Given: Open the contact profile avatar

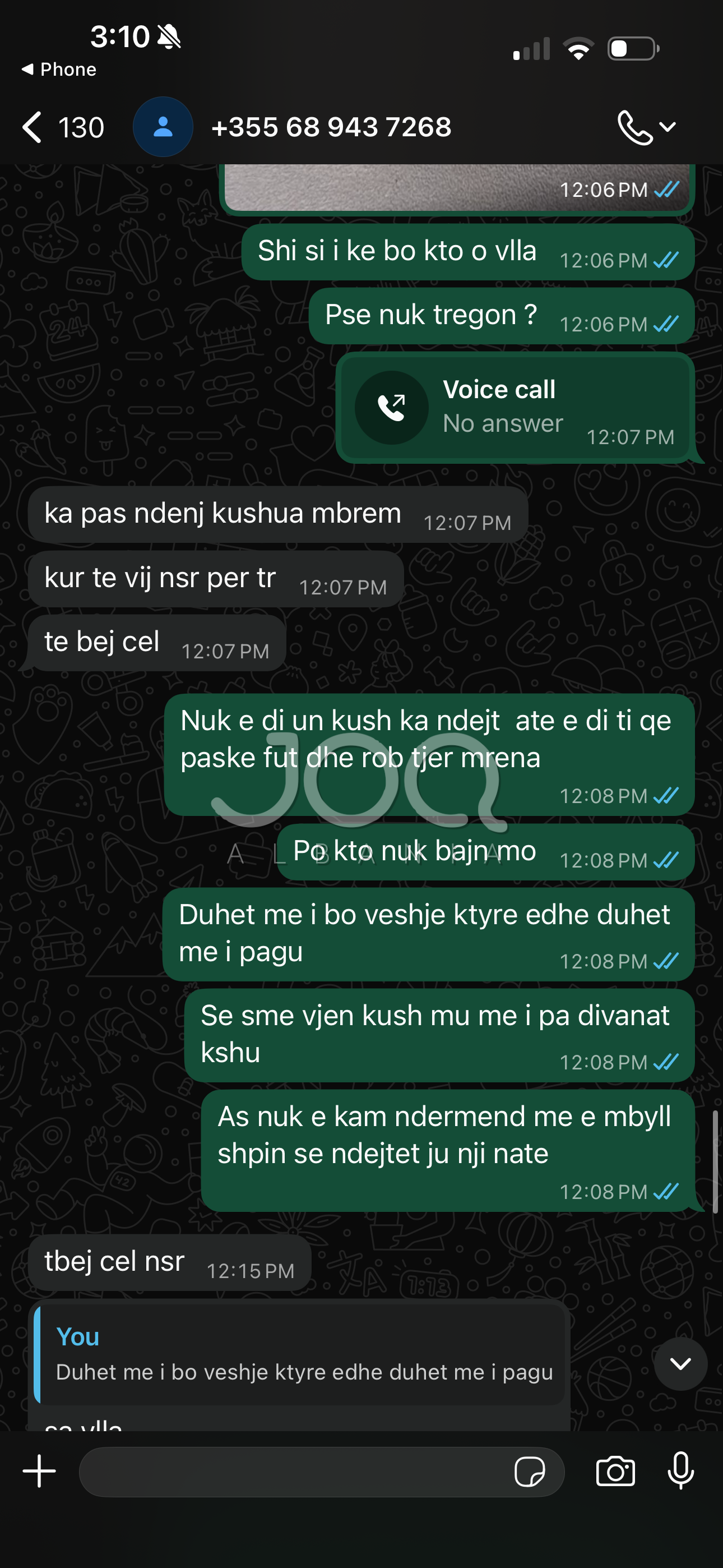Looking at the screenshot, I should pos(163,127).
